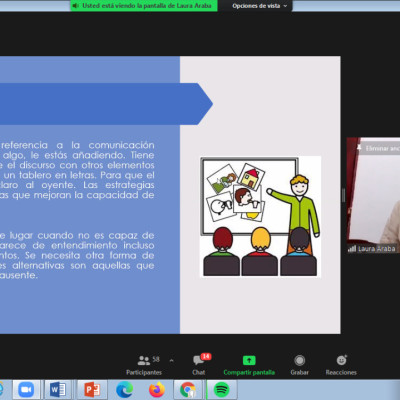Open Spotify from the taskbar
The width and height of the screenshot is (400, 400).
pos(221,390)
